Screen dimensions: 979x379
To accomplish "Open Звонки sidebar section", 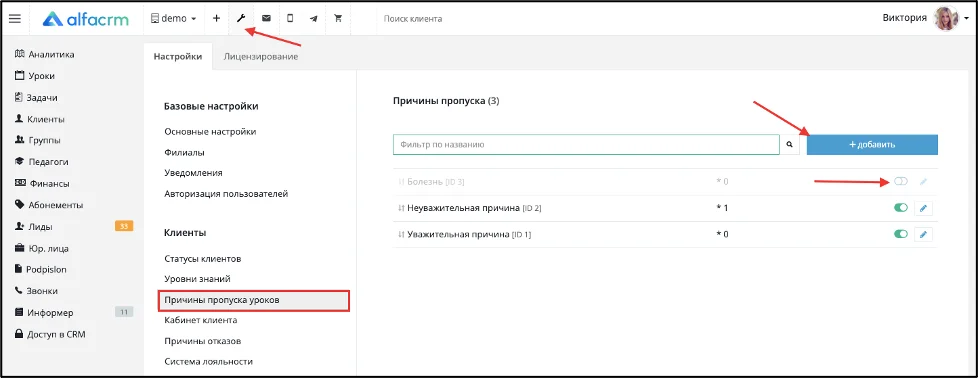I will (36, 291).
